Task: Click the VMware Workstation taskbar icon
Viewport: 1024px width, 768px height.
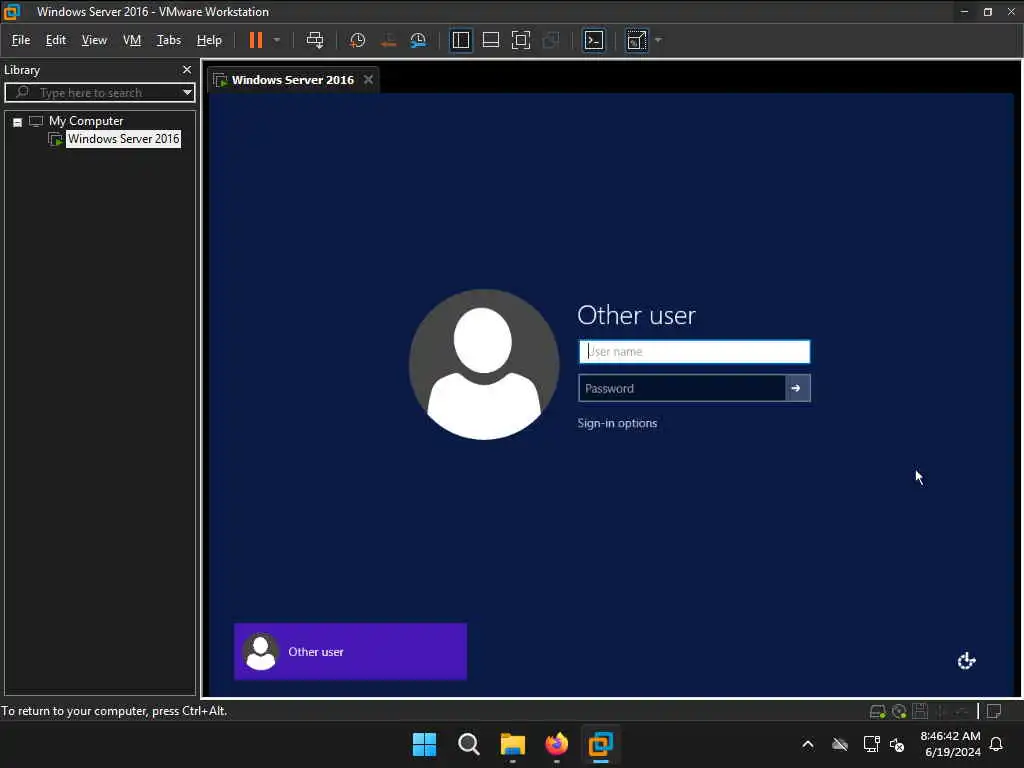Action: click(x=600, y=744)
